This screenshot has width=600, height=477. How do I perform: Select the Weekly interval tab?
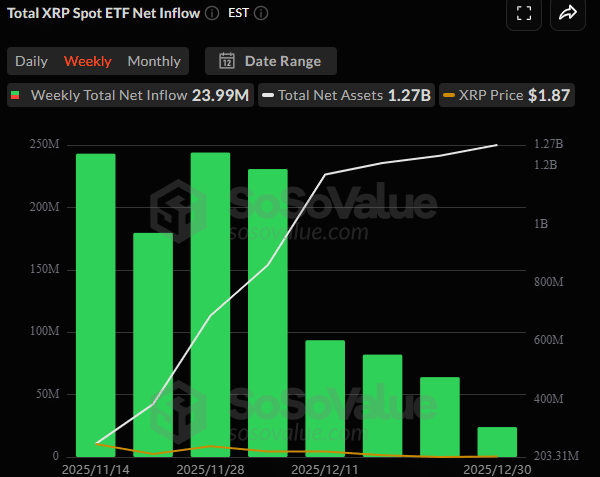coord(88,61)
